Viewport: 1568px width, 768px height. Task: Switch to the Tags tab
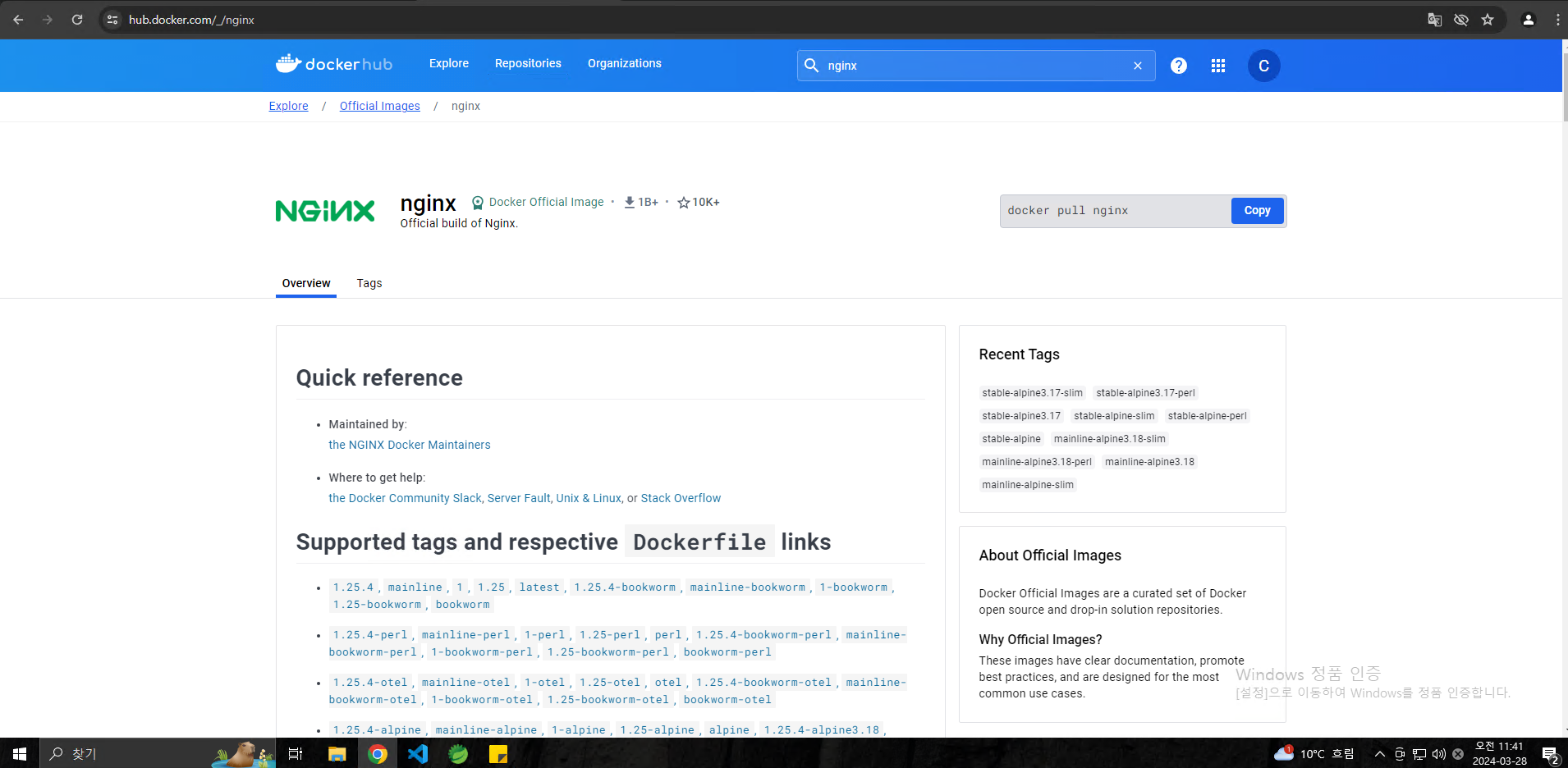point(369,283)
